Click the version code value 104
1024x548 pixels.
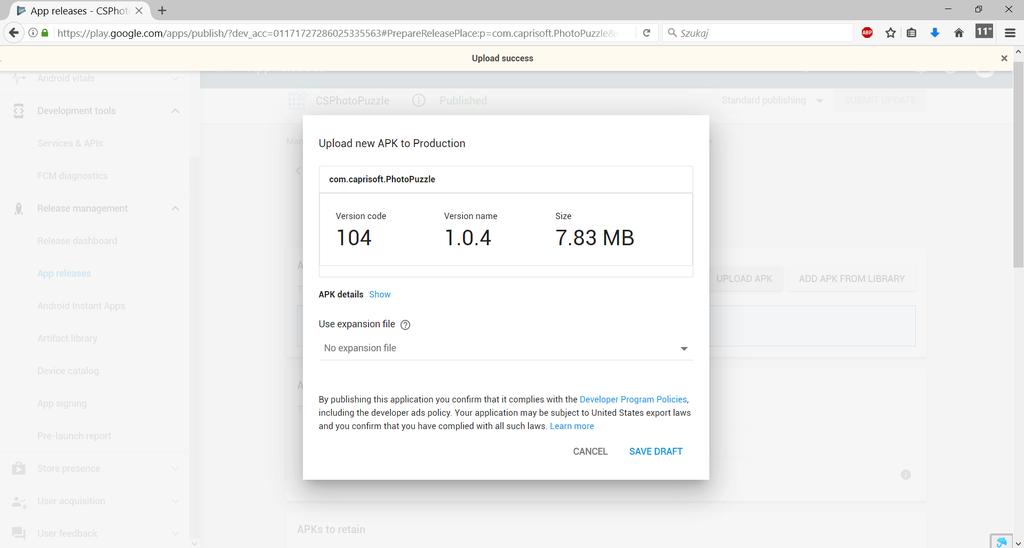(354, 238)
